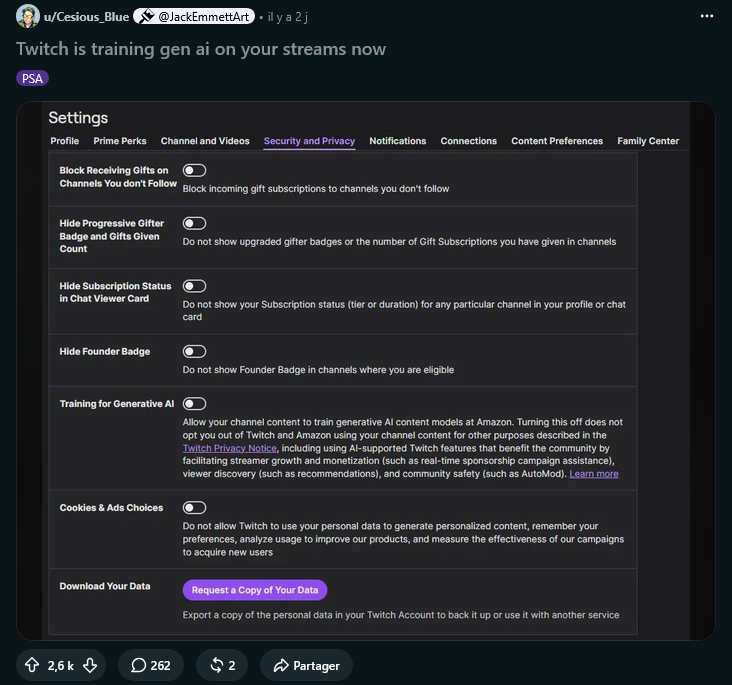Click Request a Copy of Your Data
The width and height of the screenshot is (732, 685).
(255, 590)
